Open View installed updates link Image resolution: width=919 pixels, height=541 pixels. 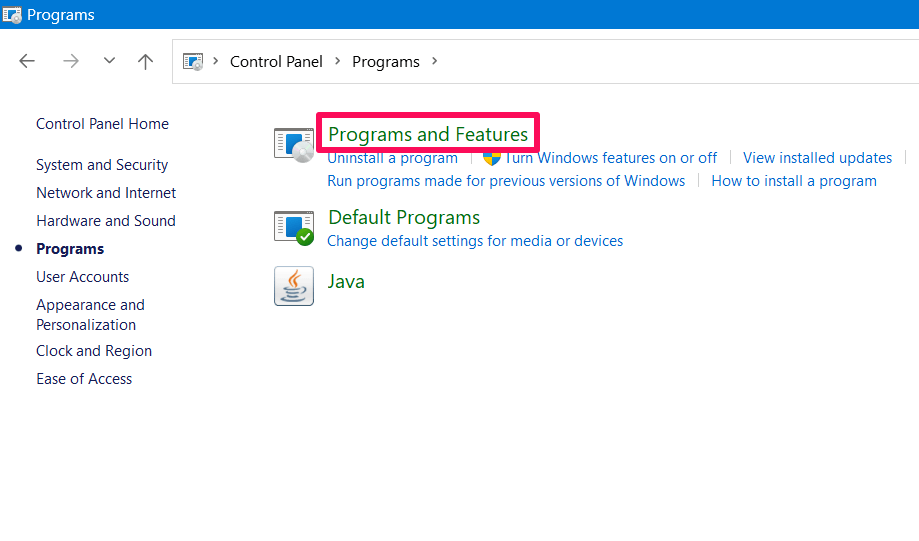[817, 158]
